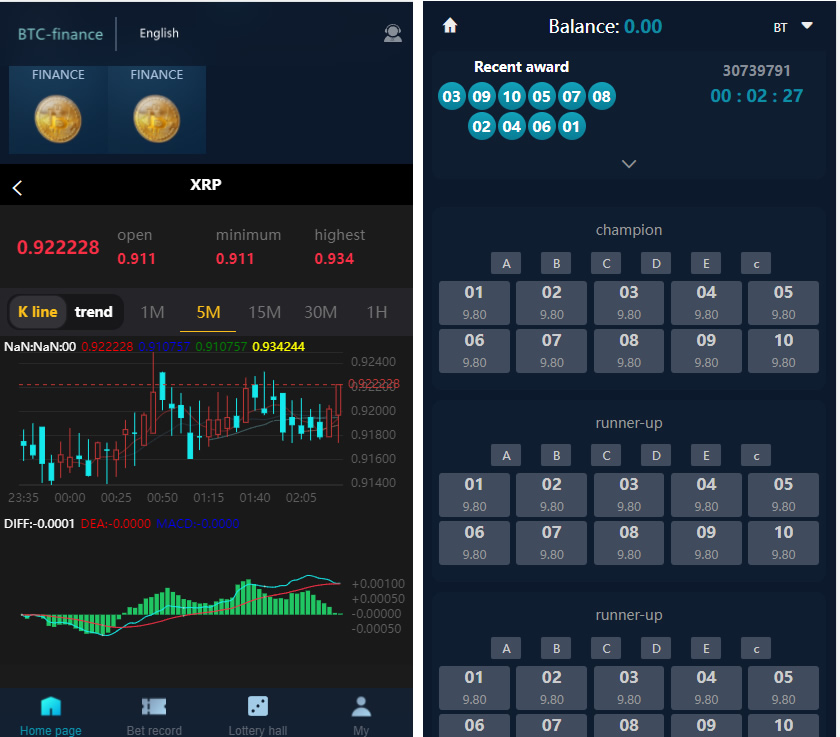Open Bet record ticket icon
This screenshot has height=737, width=840.
154,707
